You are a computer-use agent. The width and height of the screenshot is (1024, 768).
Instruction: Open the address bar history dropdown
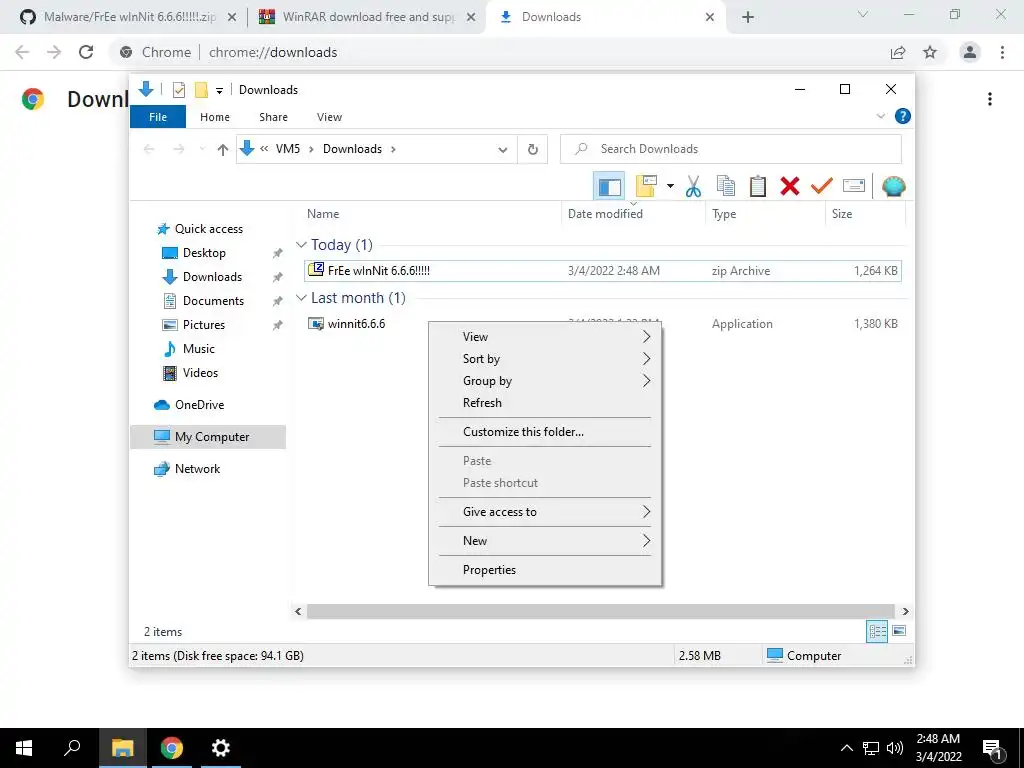[502, 150]
